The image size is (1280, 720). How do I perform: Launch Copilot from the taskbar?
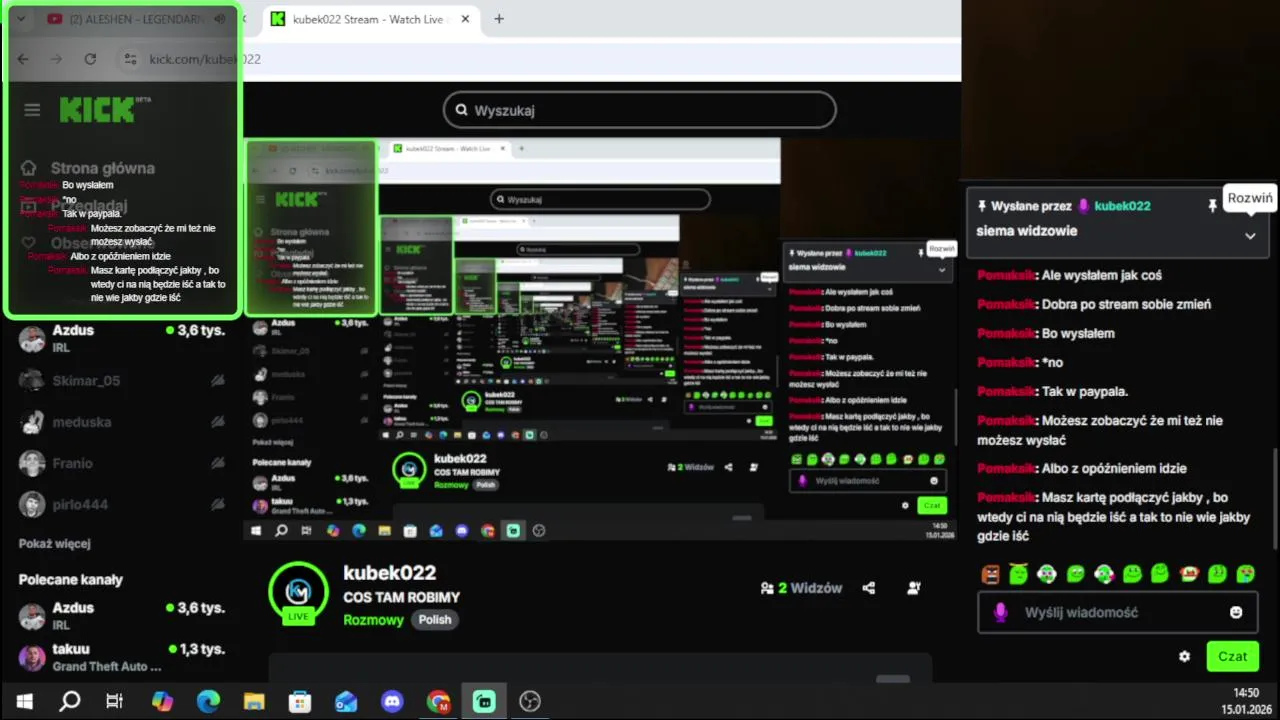[x=162, y=702]
